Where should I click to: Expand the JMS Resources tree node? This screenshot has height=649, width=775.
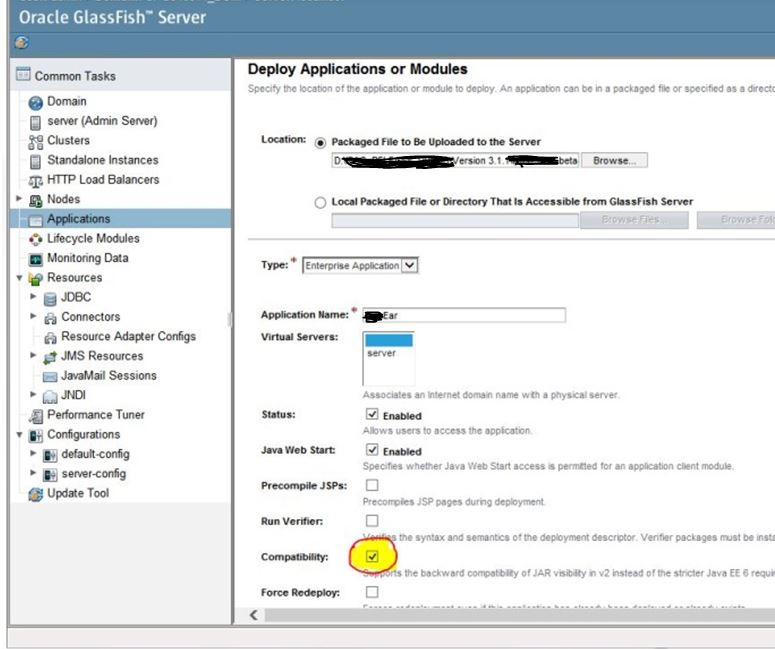pyautogui.click(x=33, y=355)
